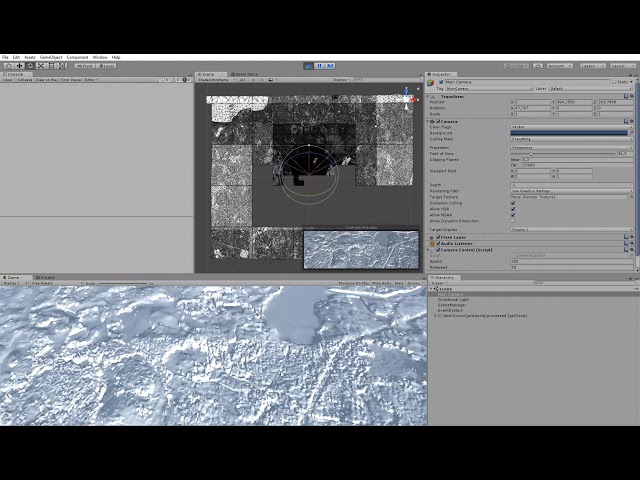
Task: Select Directional Light in Hierarchy
Action: 453,300
